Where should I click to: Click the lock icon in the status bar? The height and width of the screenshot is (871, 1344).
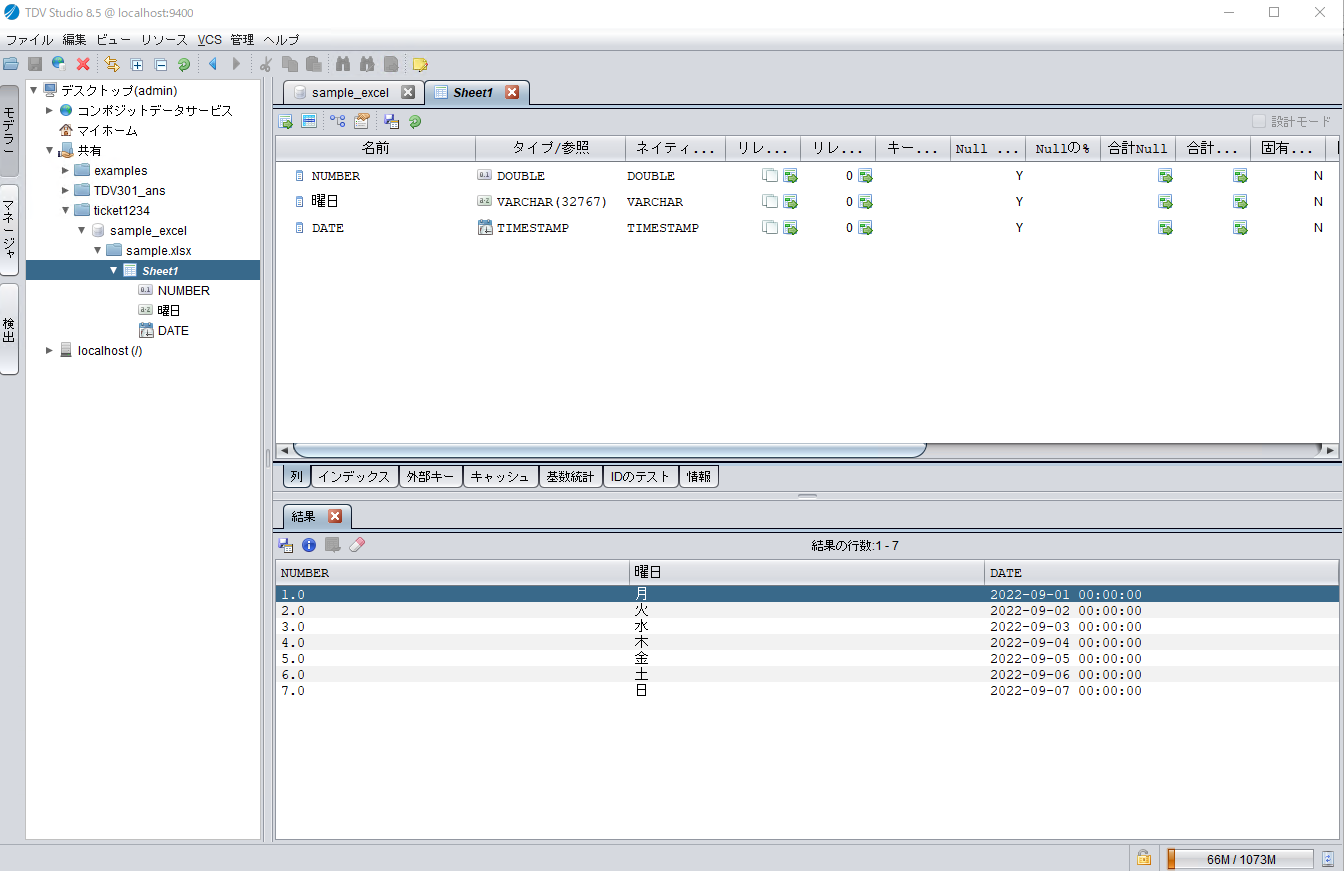click(x=1143, y=858)
